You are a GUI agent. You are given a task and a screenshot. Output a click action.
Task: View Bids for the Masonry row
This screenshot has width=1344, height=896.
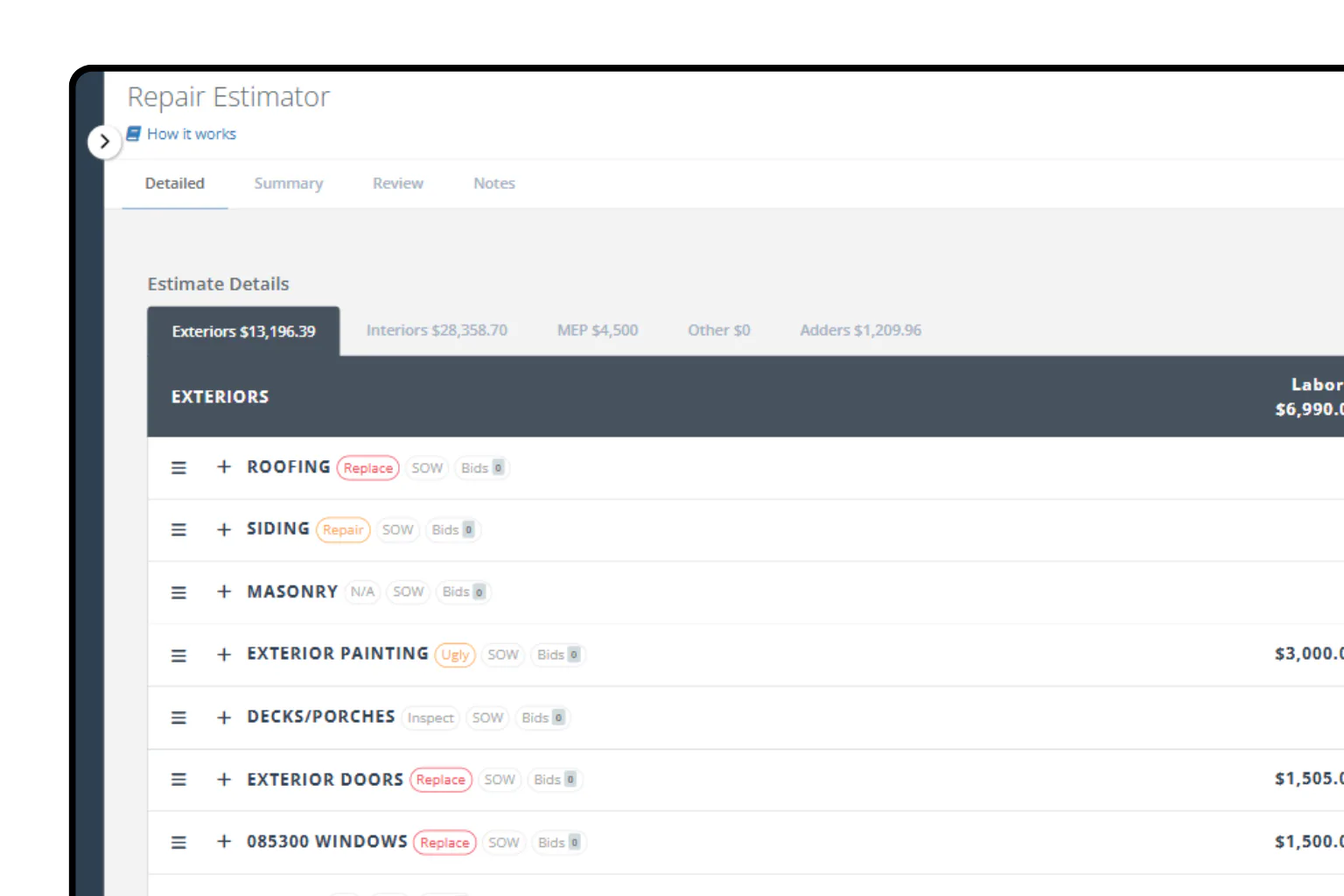463,592
